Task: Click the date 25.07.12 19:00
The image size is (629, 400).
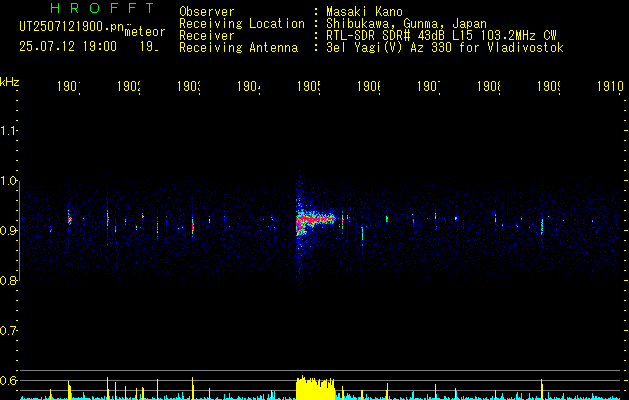Action: (68, 47)
